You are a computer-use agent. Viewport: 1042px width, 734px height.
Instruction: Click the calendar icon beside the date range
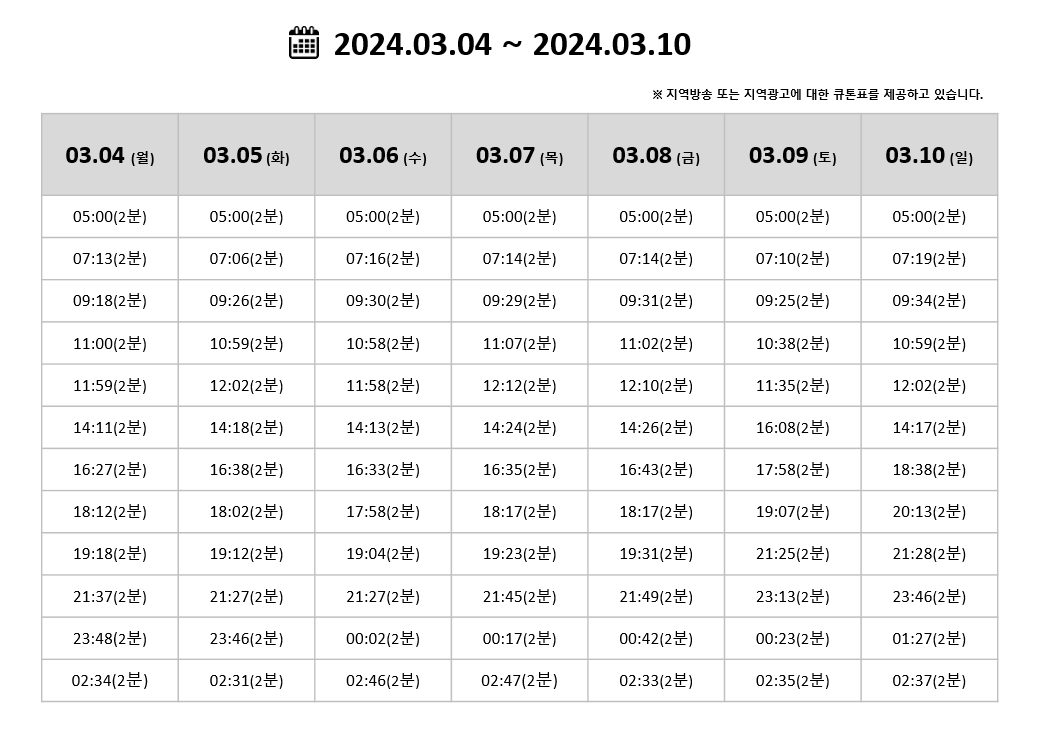pyautogui.click(x=304, y=43)
